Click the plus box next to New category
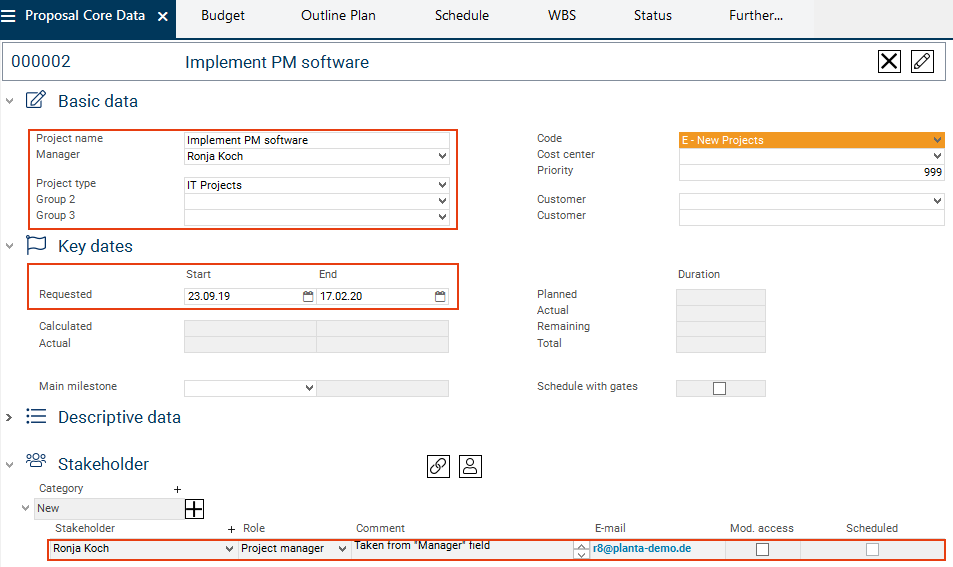 (194, 509)
